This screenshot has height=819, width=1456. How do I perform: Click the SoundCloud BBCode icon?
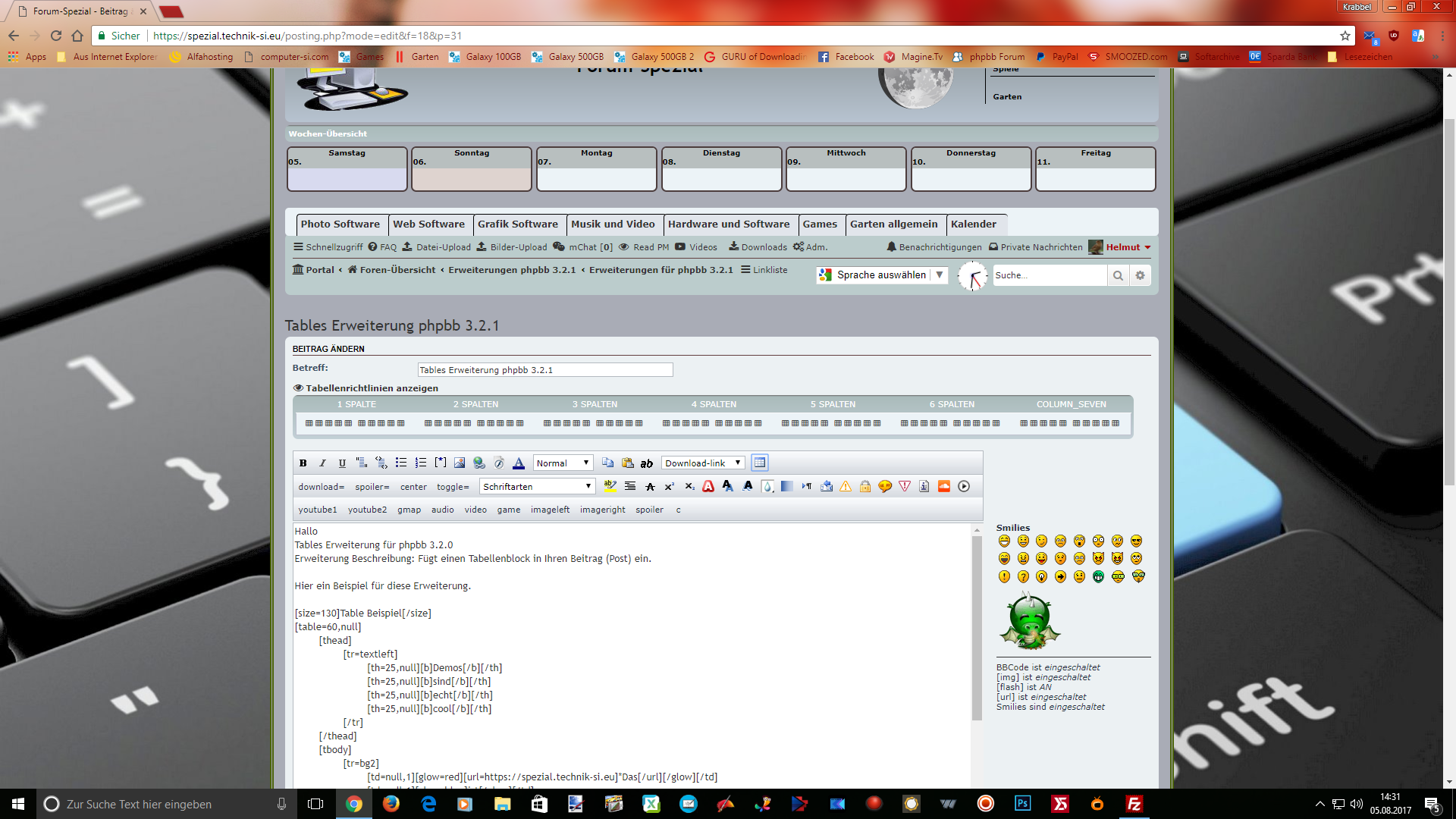(944, 487)
